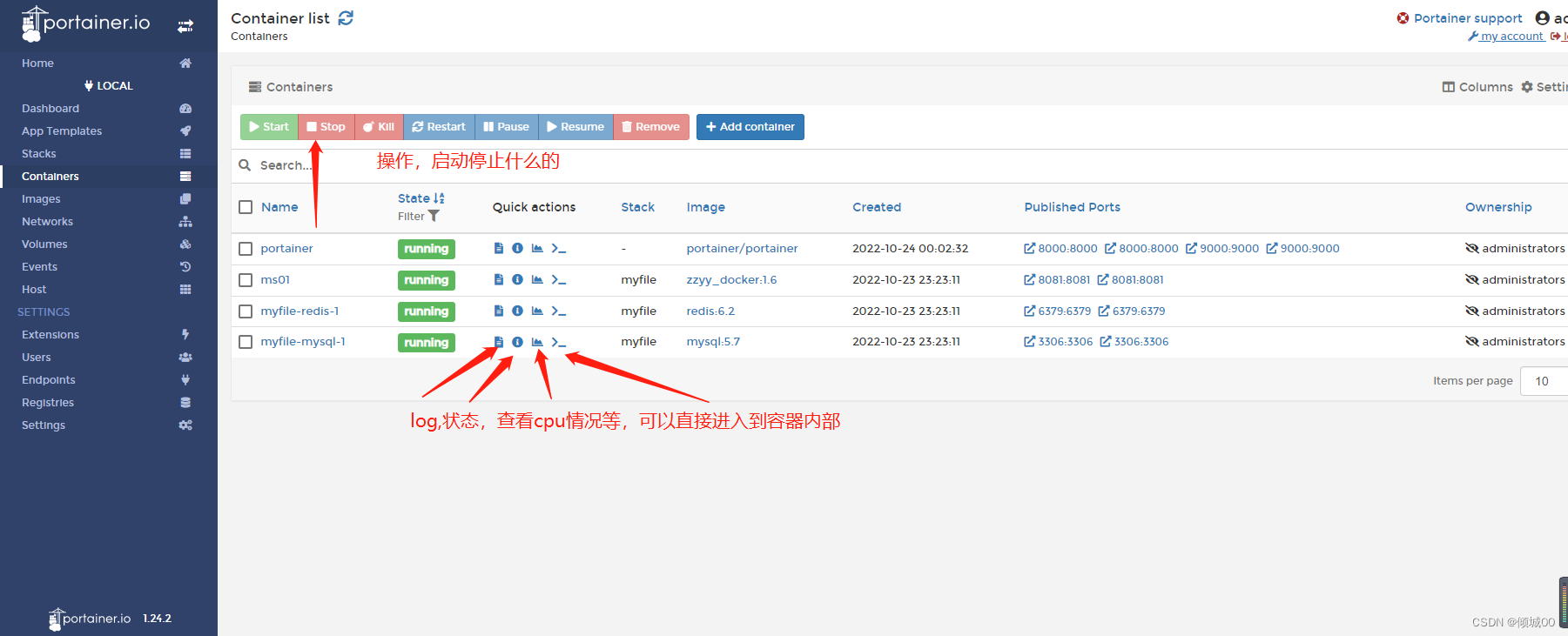Click the Kill button

point(379,127)
